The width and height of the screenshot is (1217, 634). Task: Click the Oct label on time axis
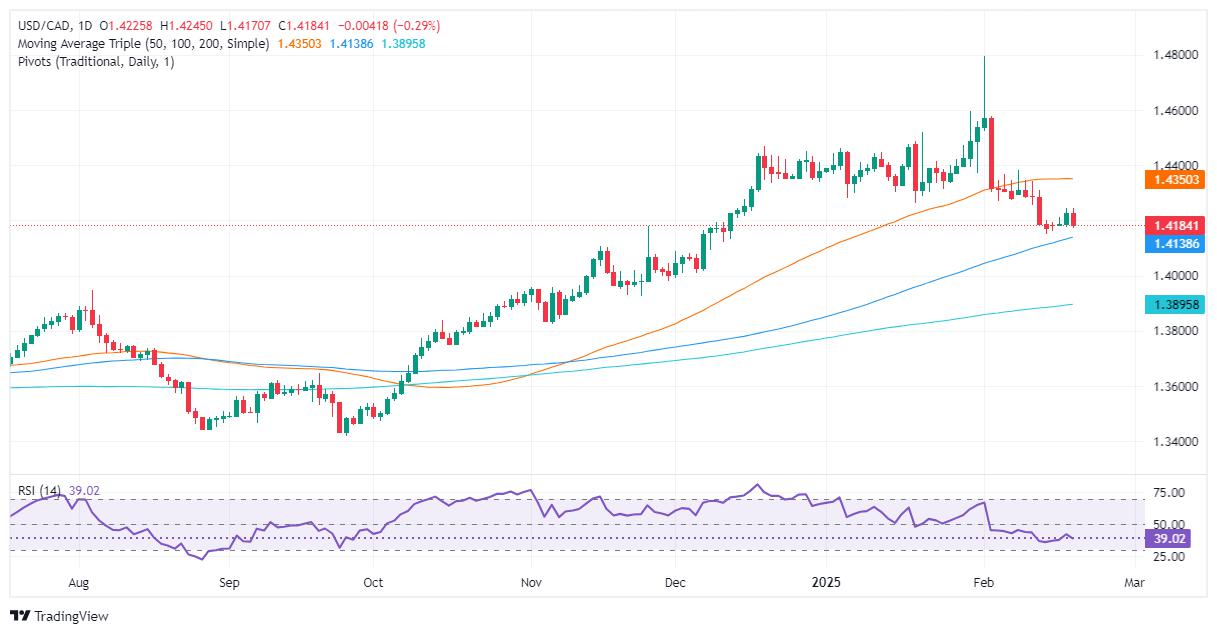pos(373,580)
